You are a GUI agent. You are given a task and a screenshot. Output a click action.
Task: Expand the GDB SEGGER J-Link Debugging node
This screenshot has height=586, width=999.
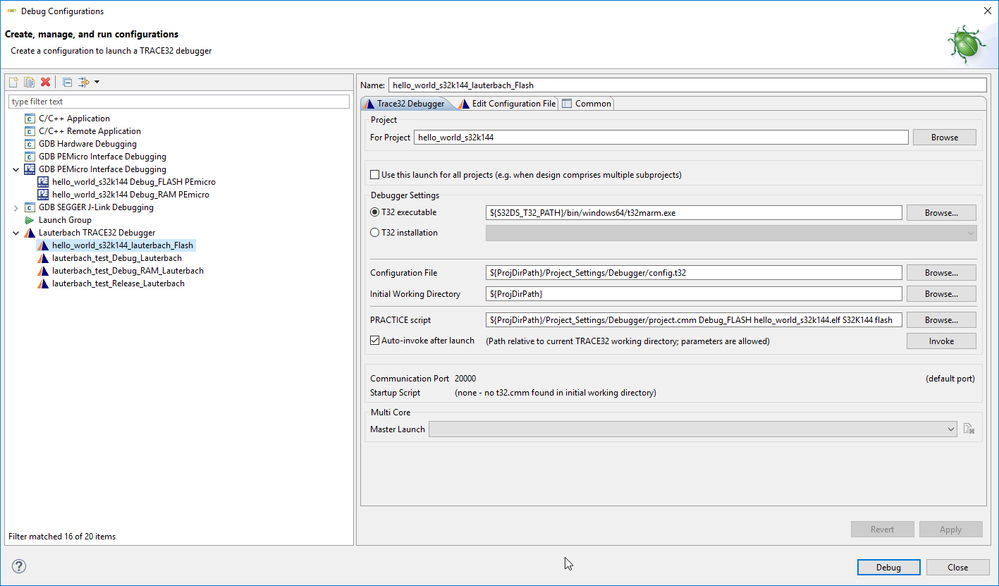click(16, 208)
